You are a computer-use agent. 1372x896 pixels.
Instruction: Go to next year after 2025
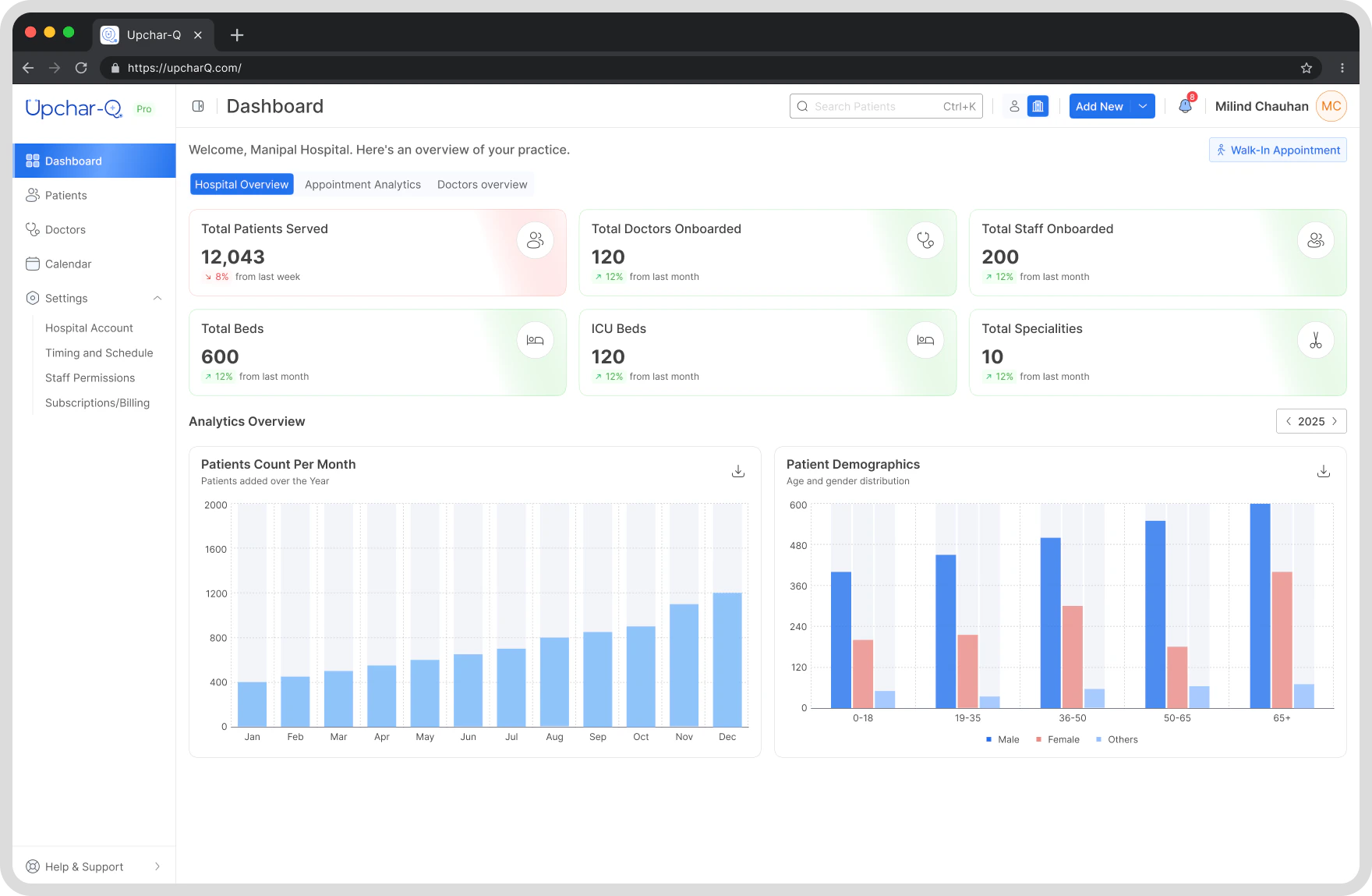pyautogui.click(x=1335, y=421)
